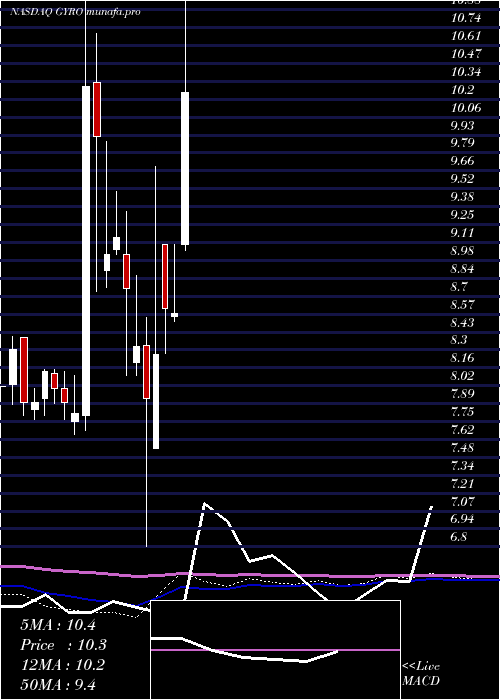Click the 12MA : 10.2 label
Image resolution: width=500 pixels, height=700 pixels.
[63, 665]
